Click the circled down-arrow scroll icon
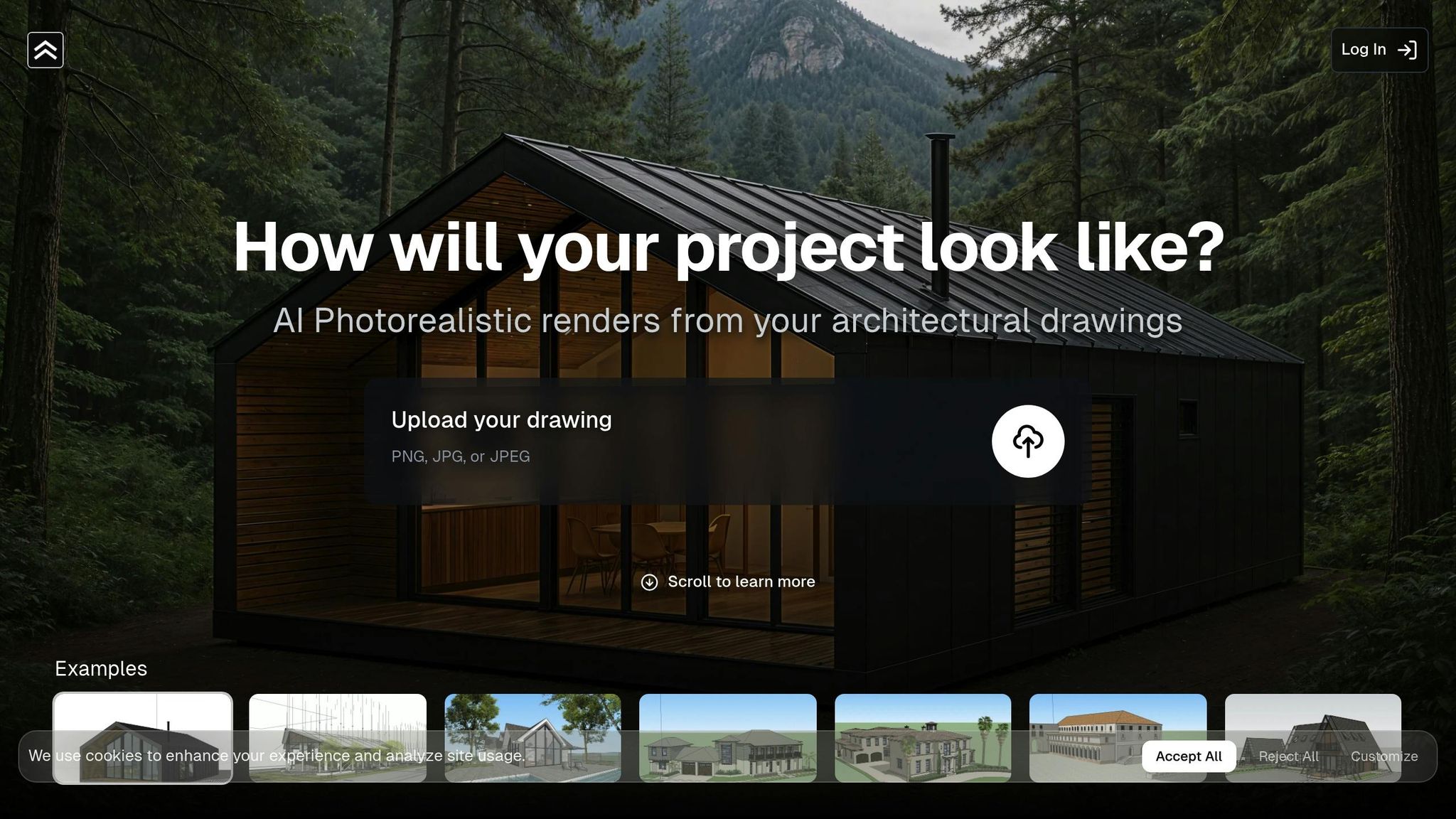The height and width of the screenshot is (819, 1456). coord(649,582)
